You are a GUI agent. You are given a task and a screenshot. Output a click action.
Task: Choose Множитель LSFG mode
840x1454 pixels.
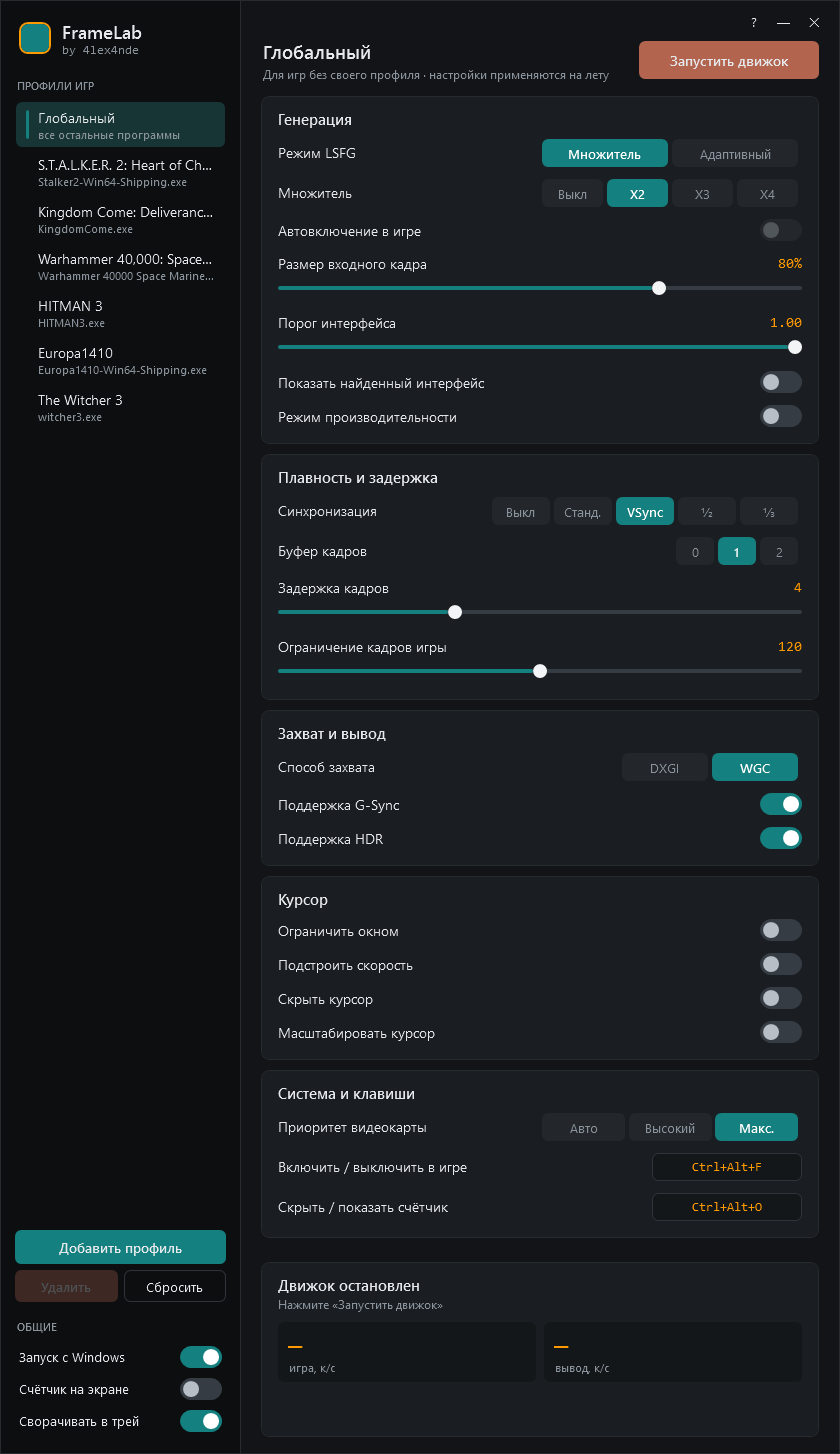point(605,153)
